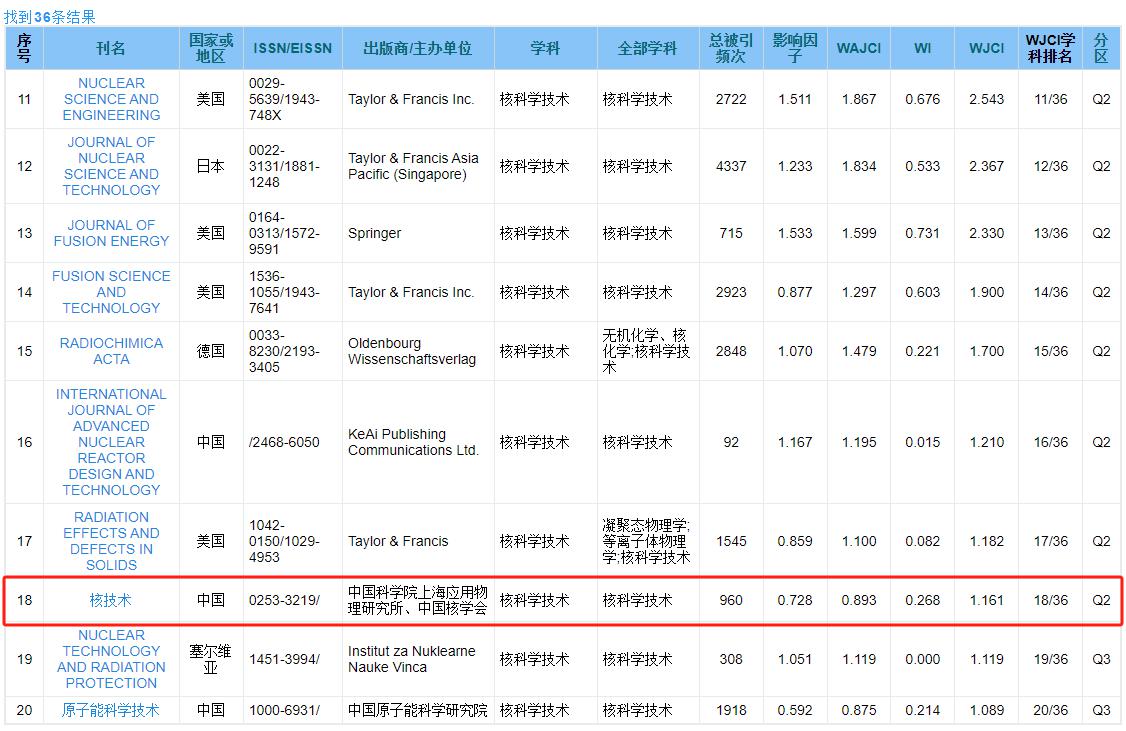Click the 总被引频次 column header
1126x731 pixels.
coord(731,48)
